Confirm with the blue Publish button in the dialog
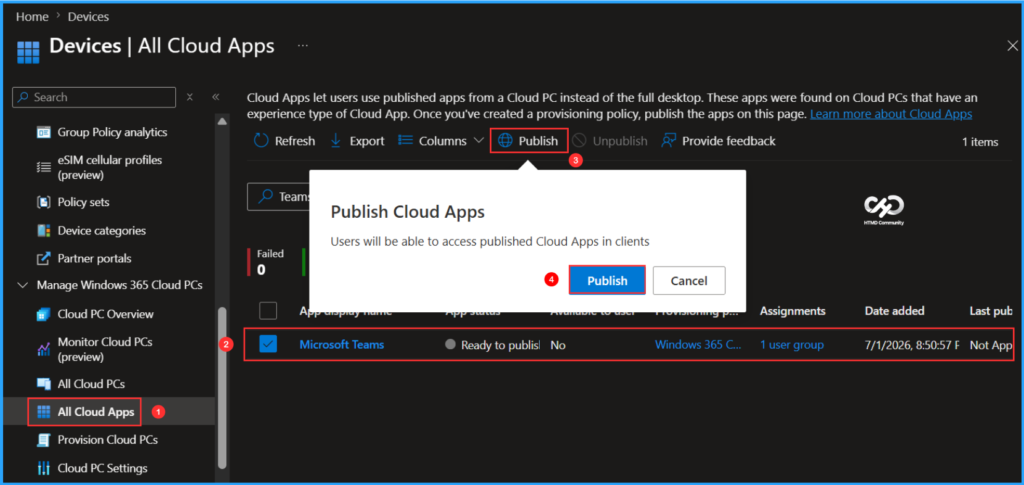The width and height of the screenshot is (1024, 485). point(607,281)
